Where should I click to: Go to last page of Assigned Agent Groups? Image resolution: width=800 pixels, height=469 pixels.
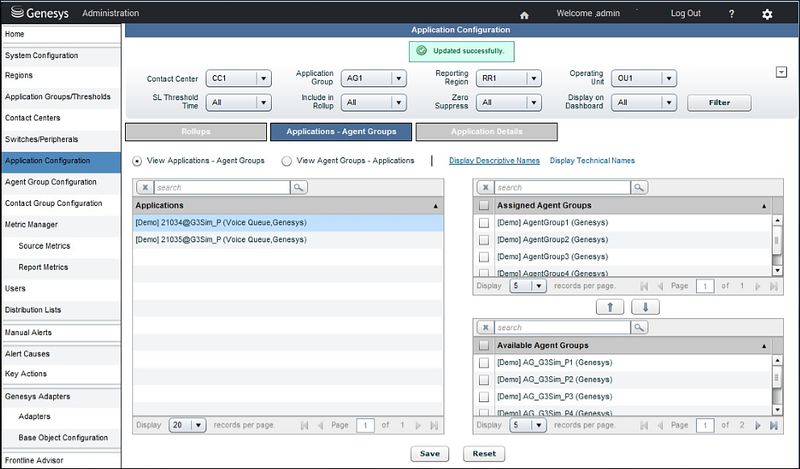coord(773,286)
